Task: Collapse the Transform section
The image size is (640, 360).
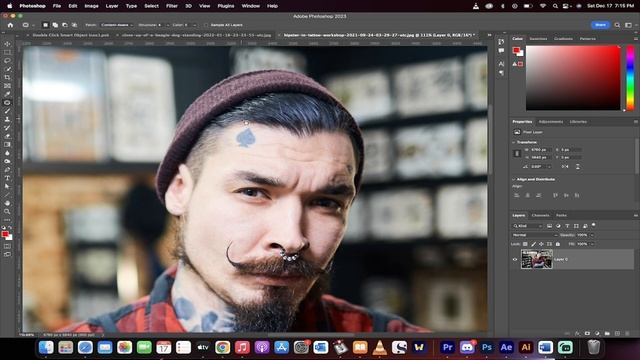Action: click(514, 142)
